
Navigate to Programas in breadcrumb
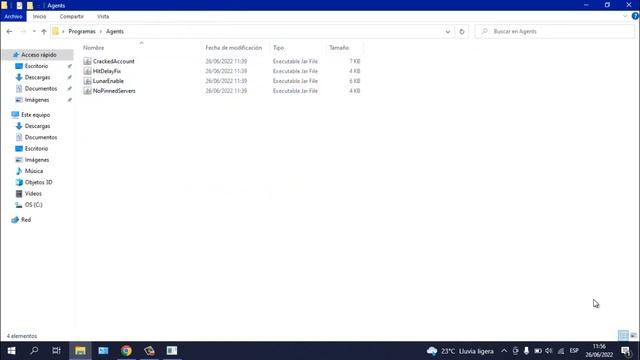[82, 31]
